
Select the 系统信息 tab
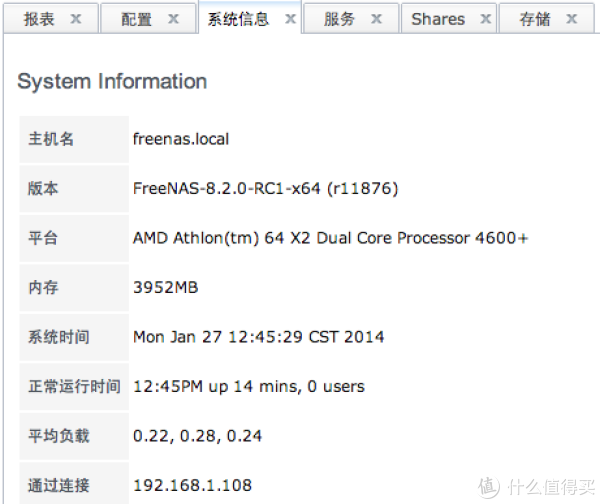tap(238, 19)
